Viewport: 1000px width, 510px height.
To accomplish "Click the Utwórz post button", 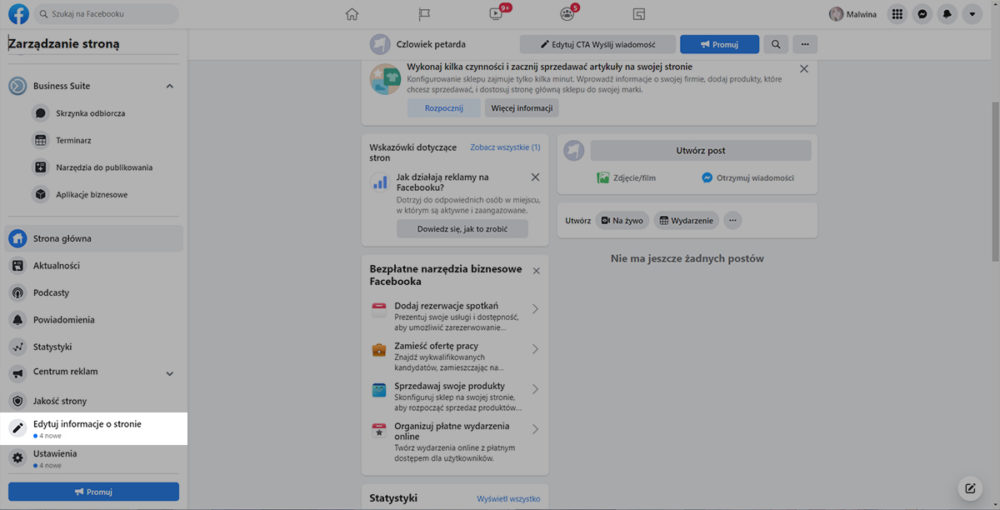I will [x=700, y=150].
